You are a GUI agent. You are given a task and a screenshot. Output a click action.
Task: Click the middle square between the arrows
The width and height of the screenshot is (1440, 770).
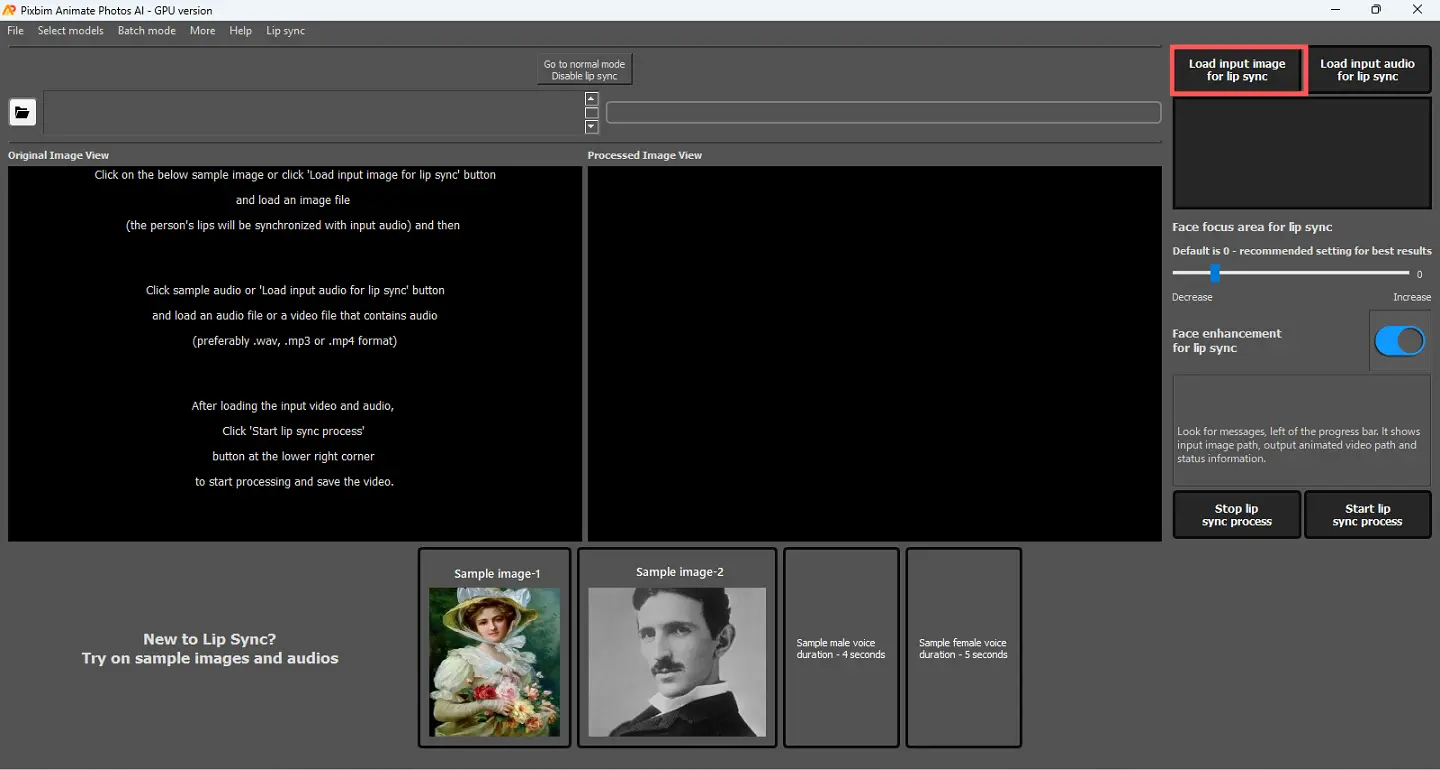pyautogui.click(x=592, y=113)
